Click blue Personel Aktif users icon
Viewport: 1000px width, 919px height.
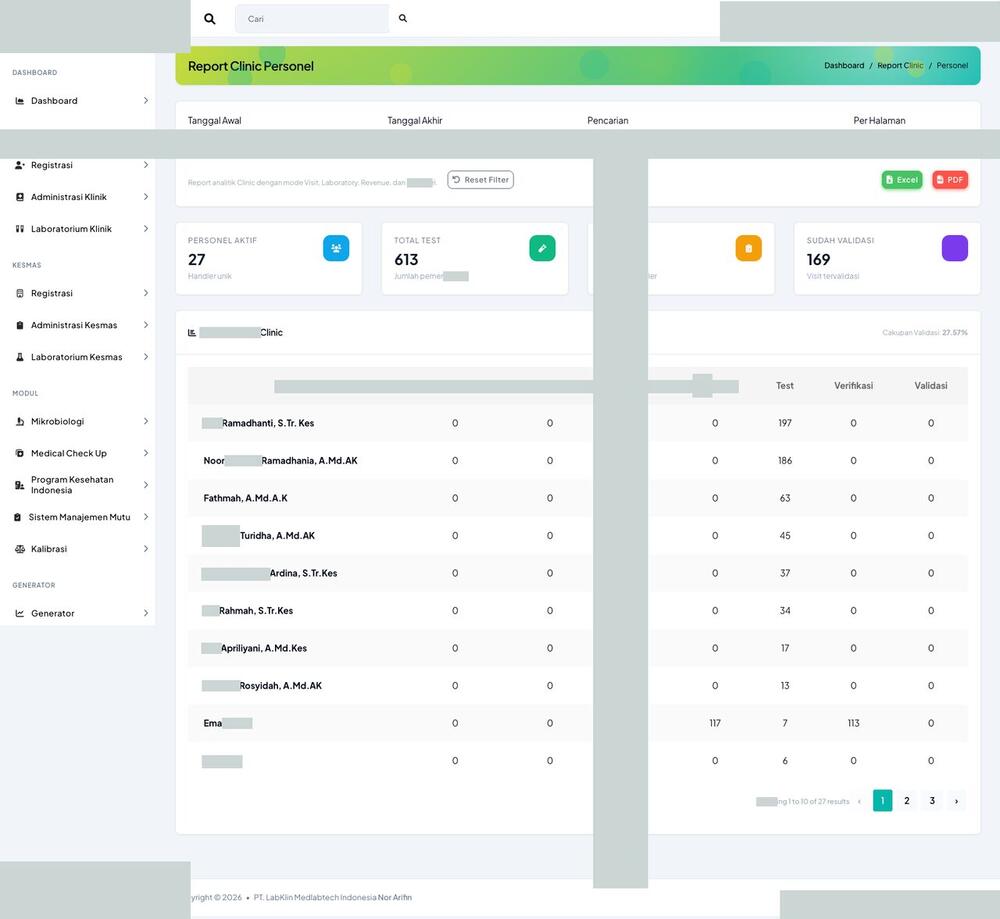click(x=336, y=248)
